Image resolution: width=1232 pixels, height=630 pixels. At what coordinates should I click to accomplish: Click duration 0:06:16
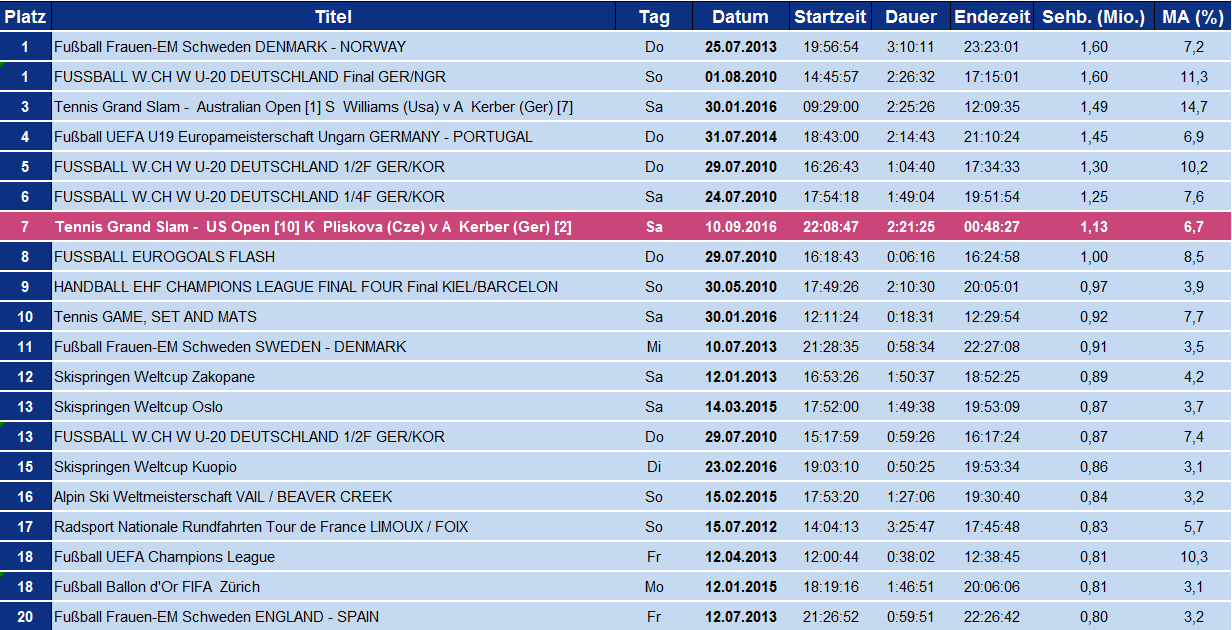tap(911, 257)
